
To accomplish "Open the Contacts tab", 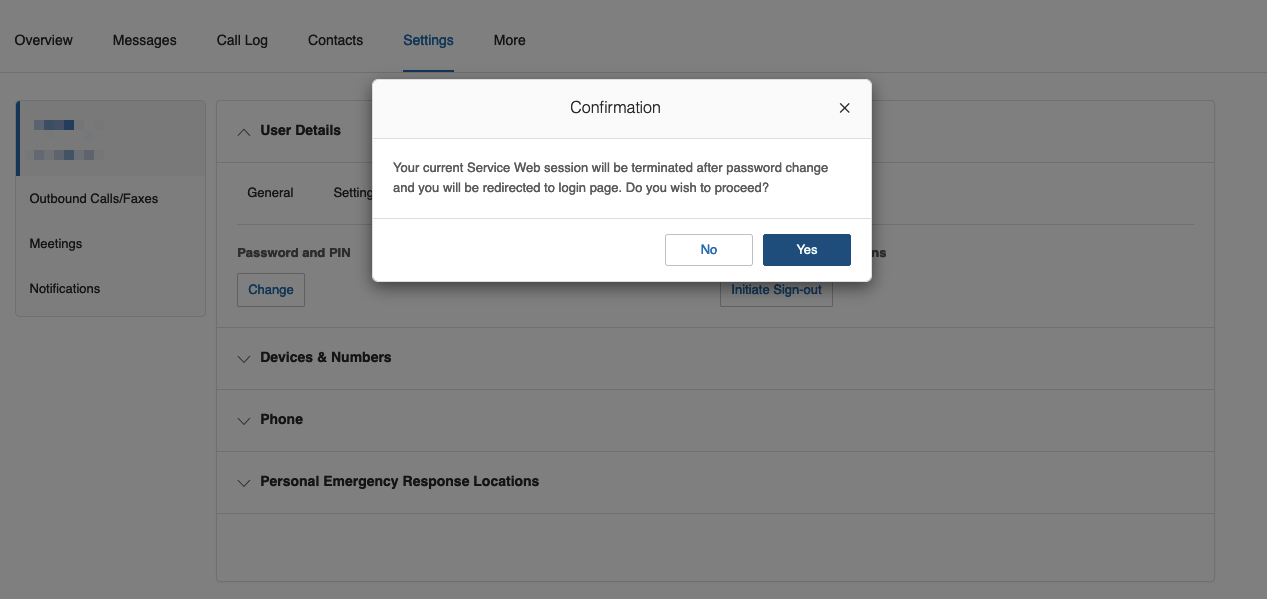I will 335,41.
